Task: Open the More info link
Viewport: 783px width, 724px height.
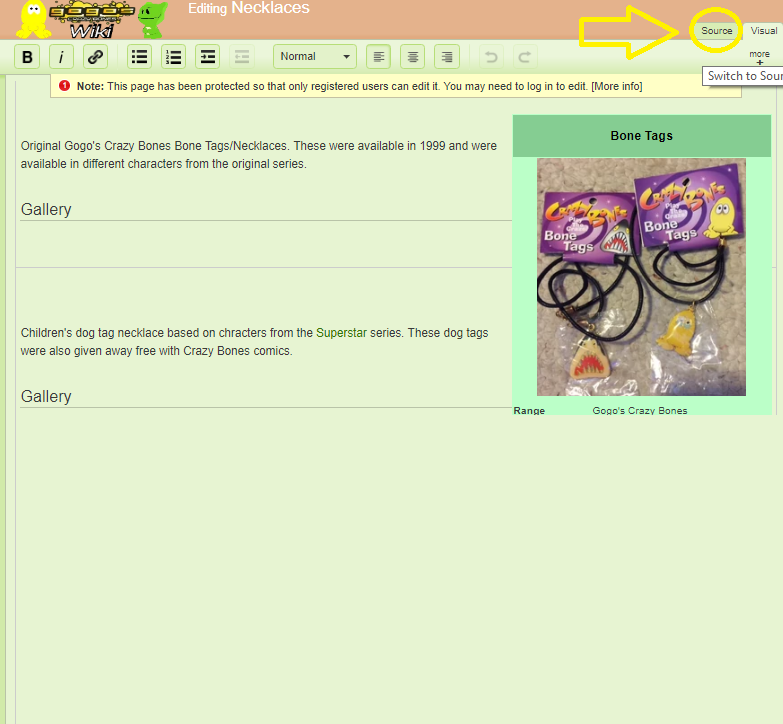Action: (617, 86)
